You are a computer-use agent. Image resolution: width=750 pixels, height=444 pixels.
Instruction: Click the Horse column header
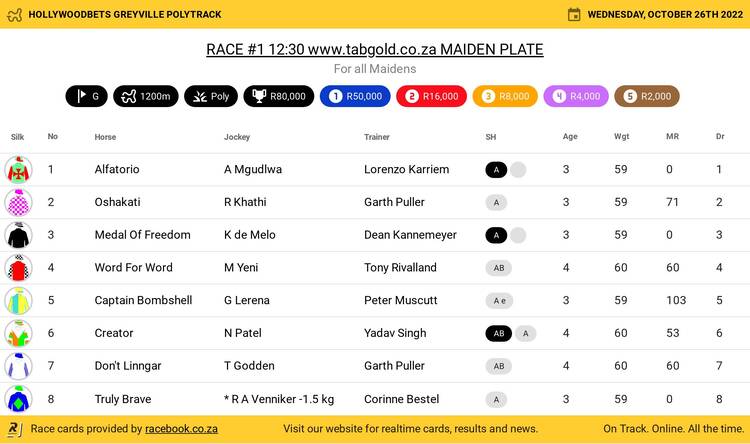point(105,137)
